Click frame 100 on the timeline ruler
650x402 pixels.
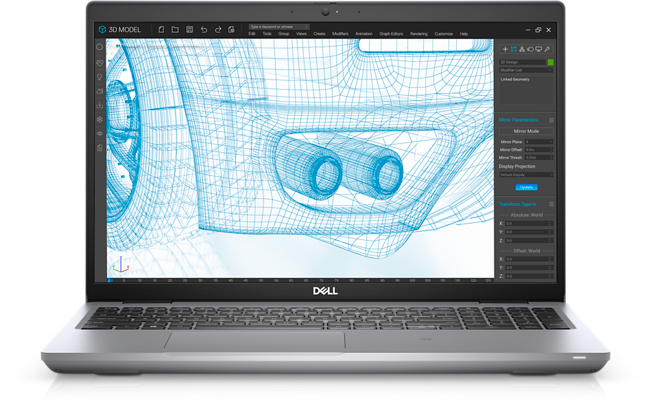tap(412, 281)
